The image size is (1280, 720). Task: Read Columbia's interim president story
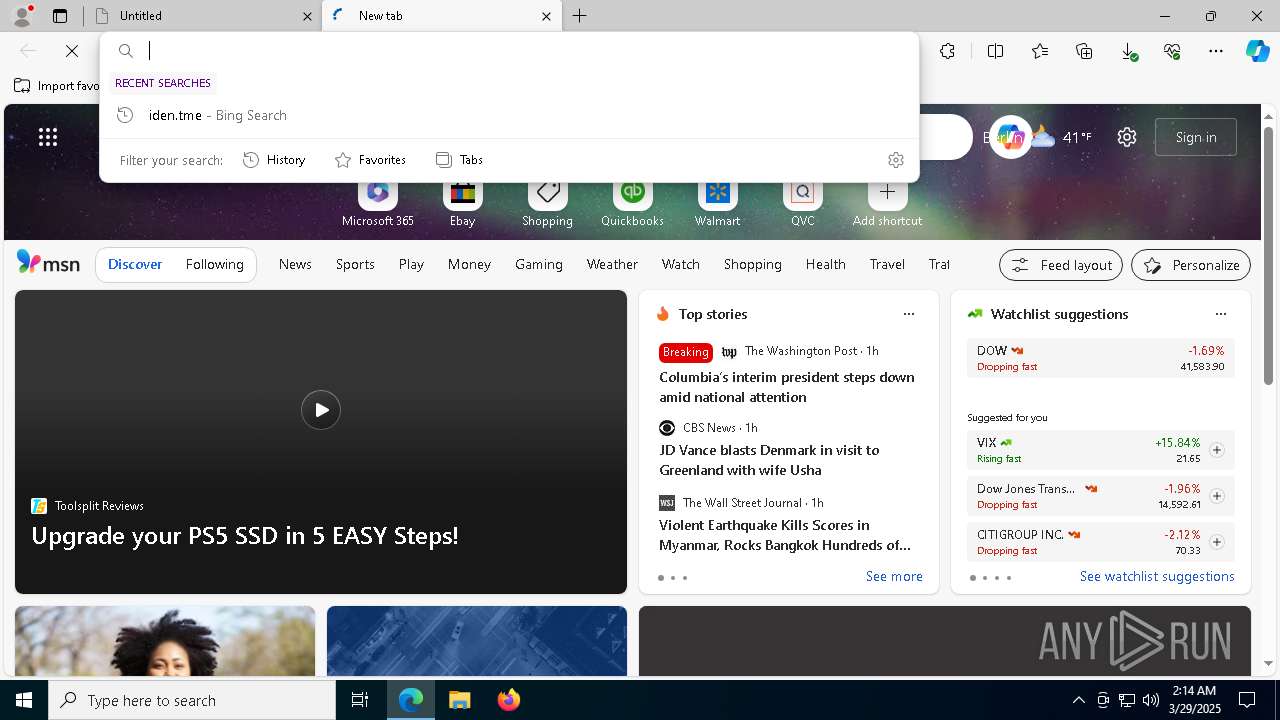[x=787, y=387]
